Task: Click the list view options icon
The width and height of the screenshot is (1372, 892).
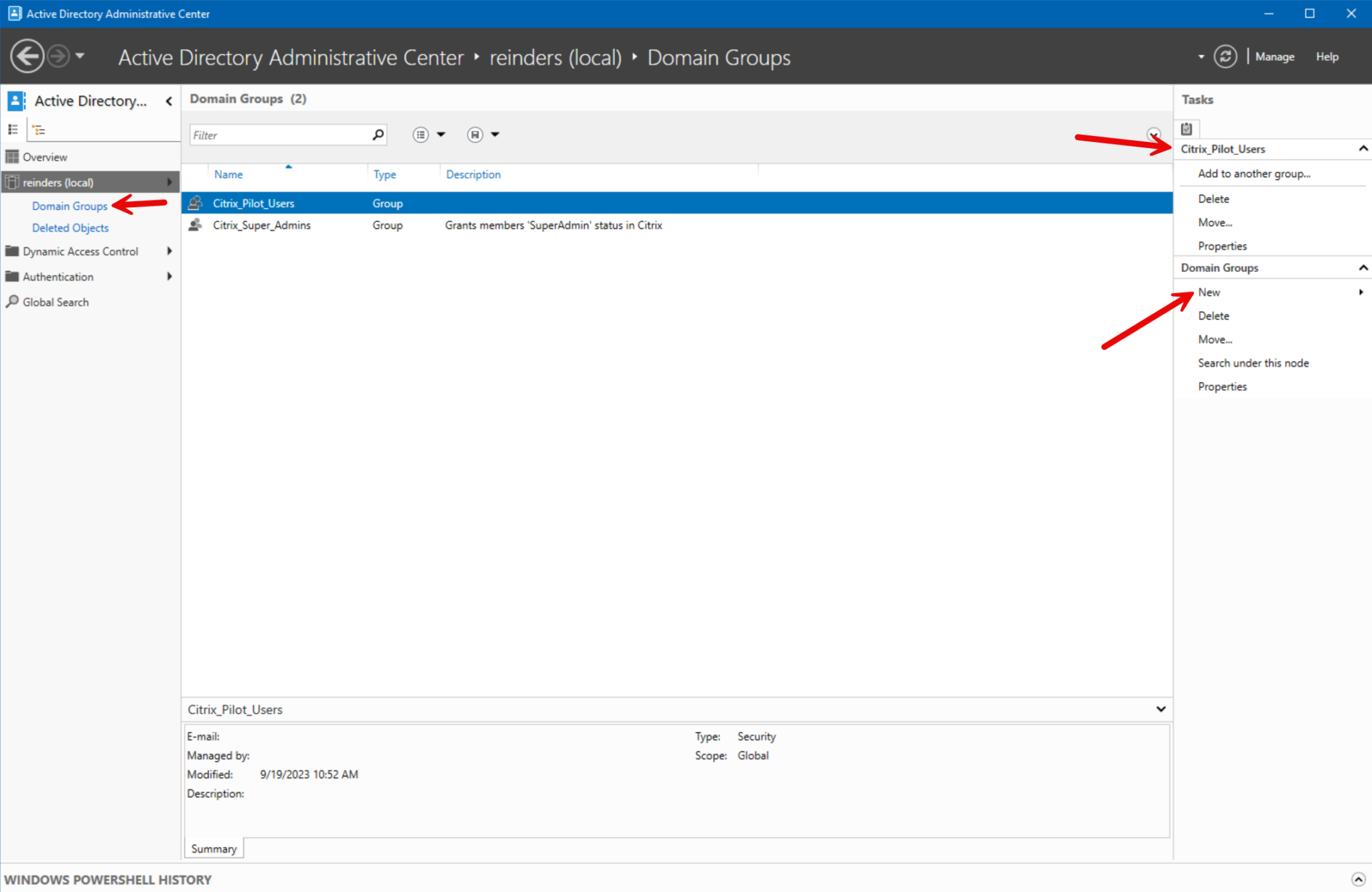Action: tap(420, 134)
